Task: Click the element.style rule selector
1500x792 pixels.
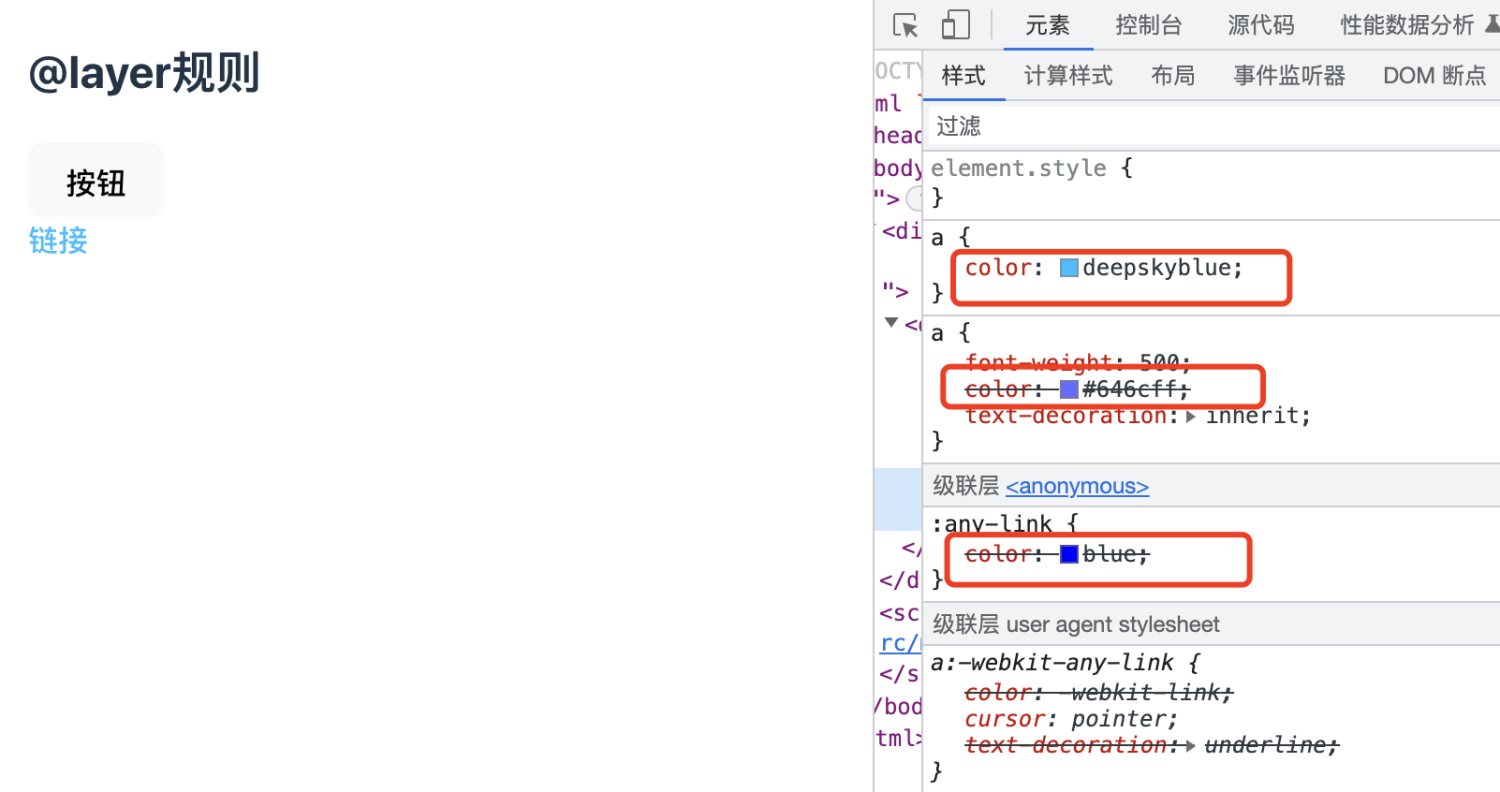Action: click(x=1018, y=168)
